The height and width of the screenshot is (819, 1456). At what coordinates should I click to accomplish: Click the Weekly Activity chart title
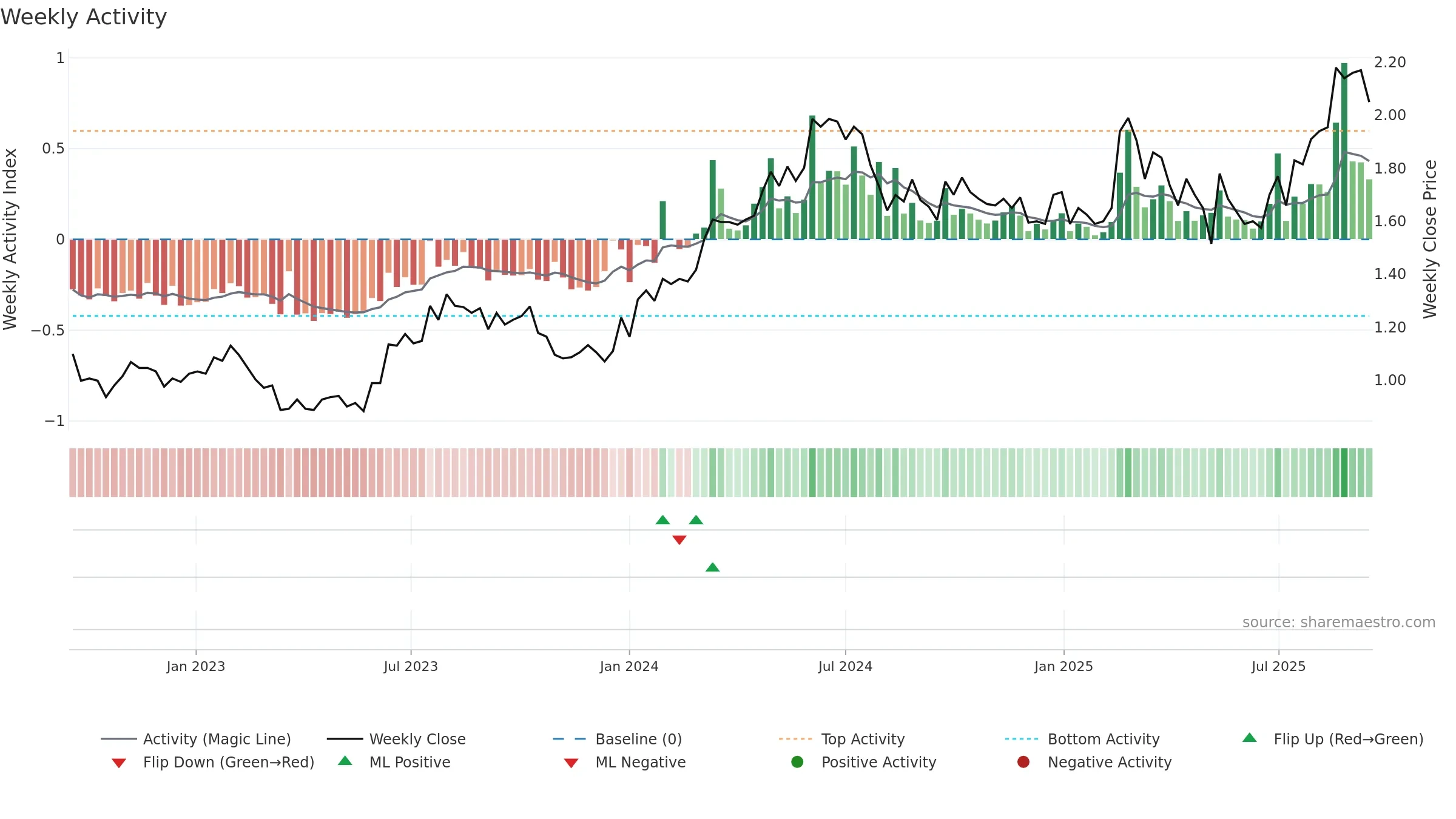pyautogui.click(x=84, y=17)
